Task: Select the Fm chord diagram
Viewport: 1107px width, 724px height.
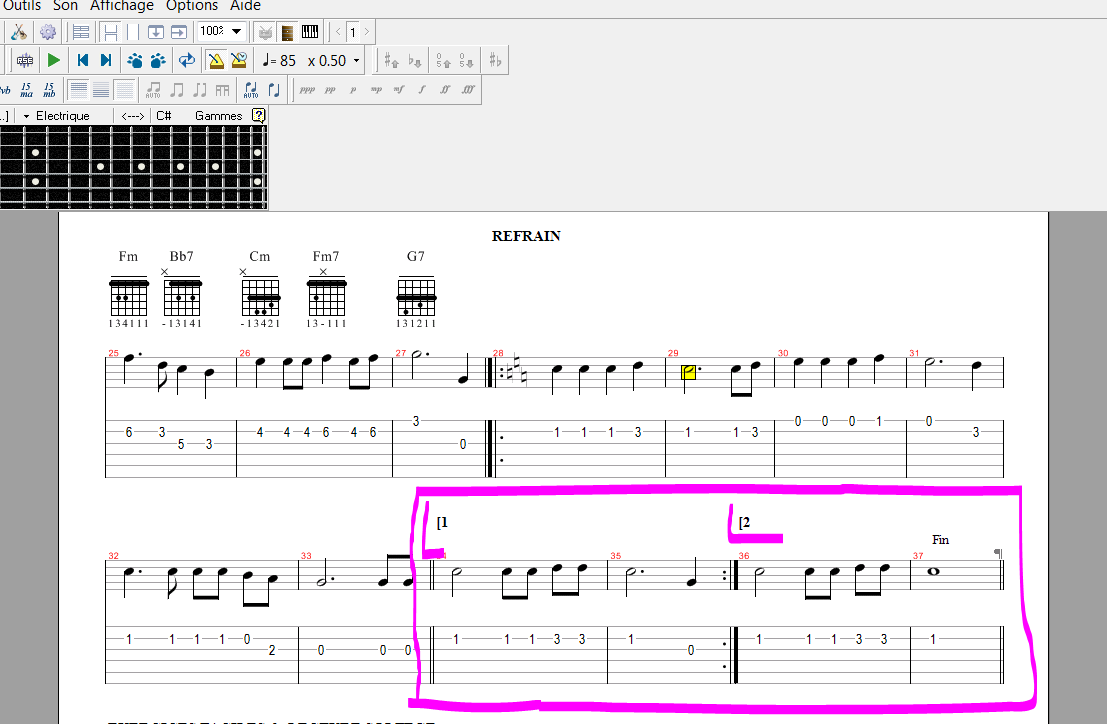Action: click(128, 289)
